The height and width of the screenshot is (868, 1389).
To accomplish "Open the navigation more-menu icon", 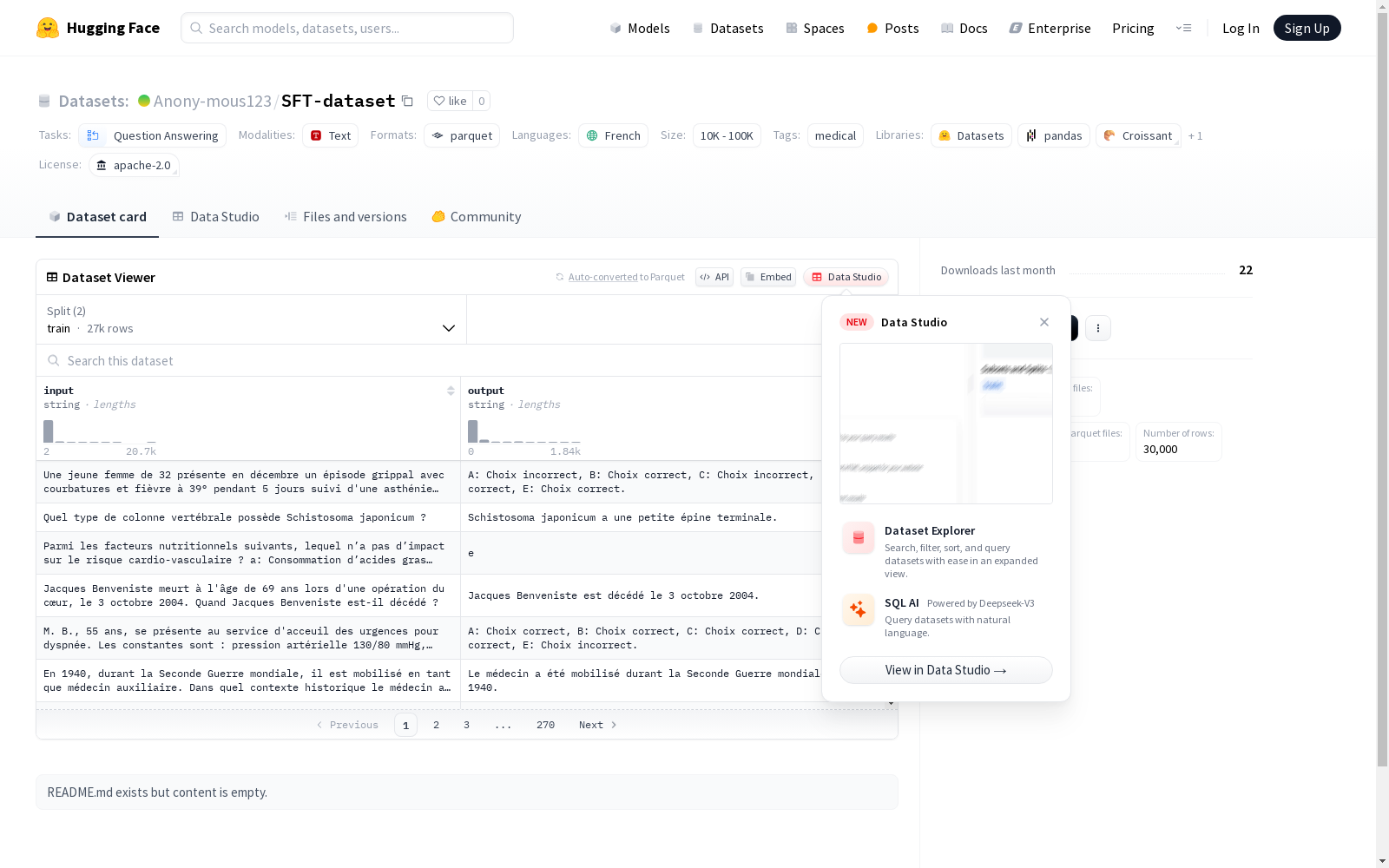I will coord(1183,28).
